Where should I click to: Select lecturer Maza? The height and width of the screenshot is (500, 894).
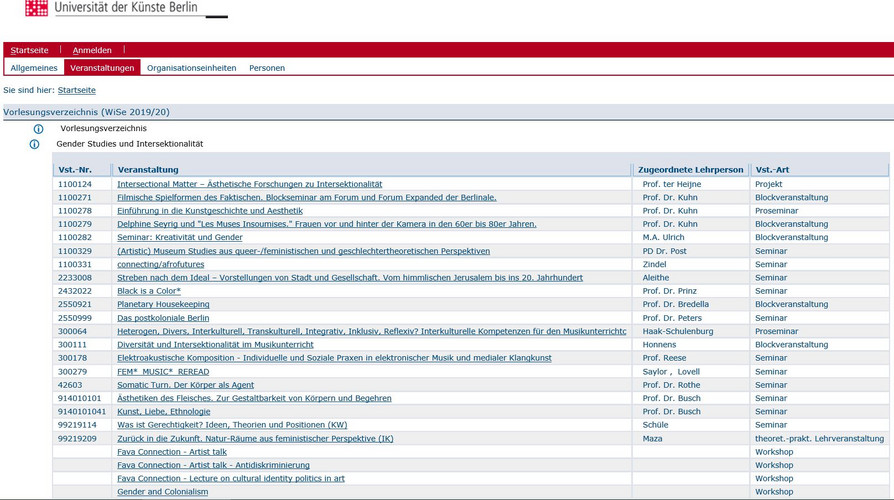pos(652,438)
